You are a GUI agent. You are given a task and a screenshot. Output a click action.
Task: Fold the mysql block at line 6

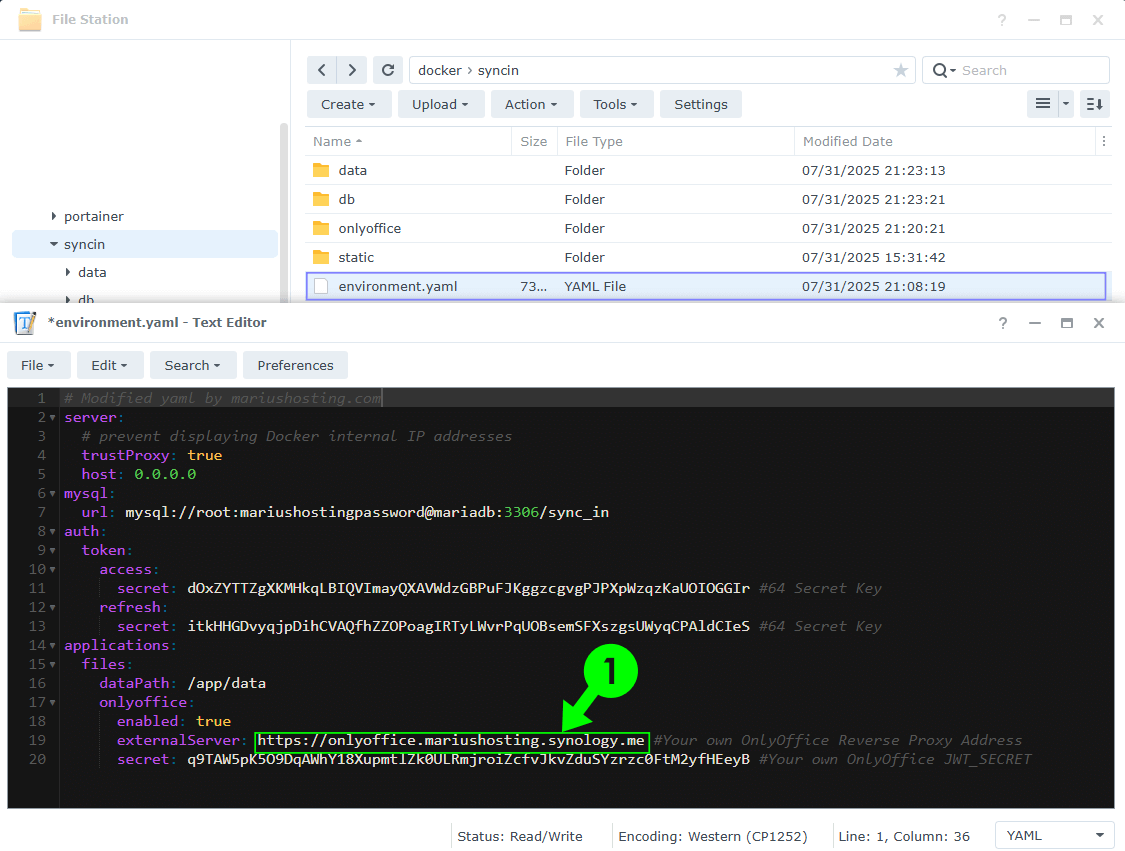52,494
